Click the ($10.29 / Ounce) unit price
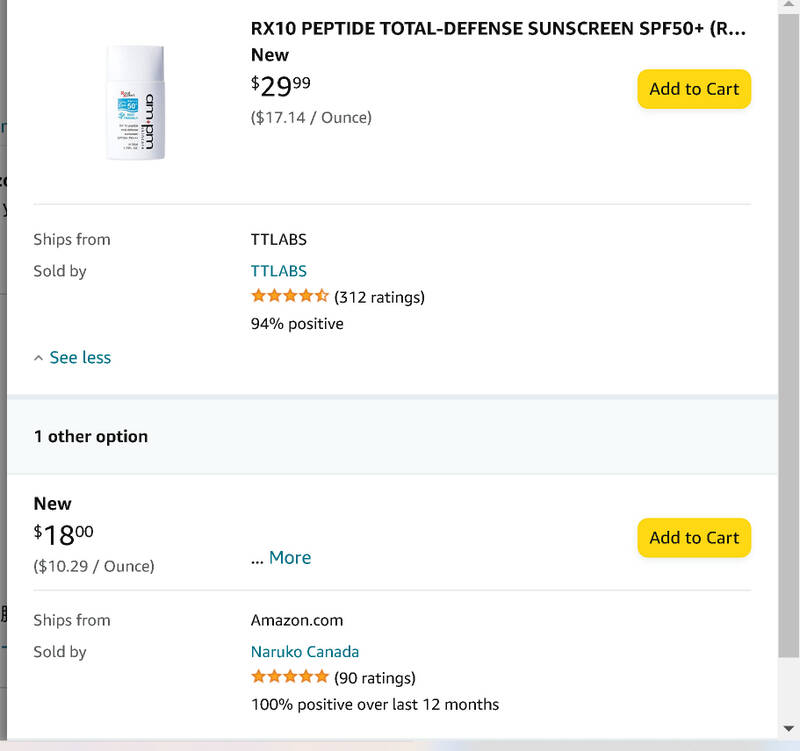 pos(94,566)
